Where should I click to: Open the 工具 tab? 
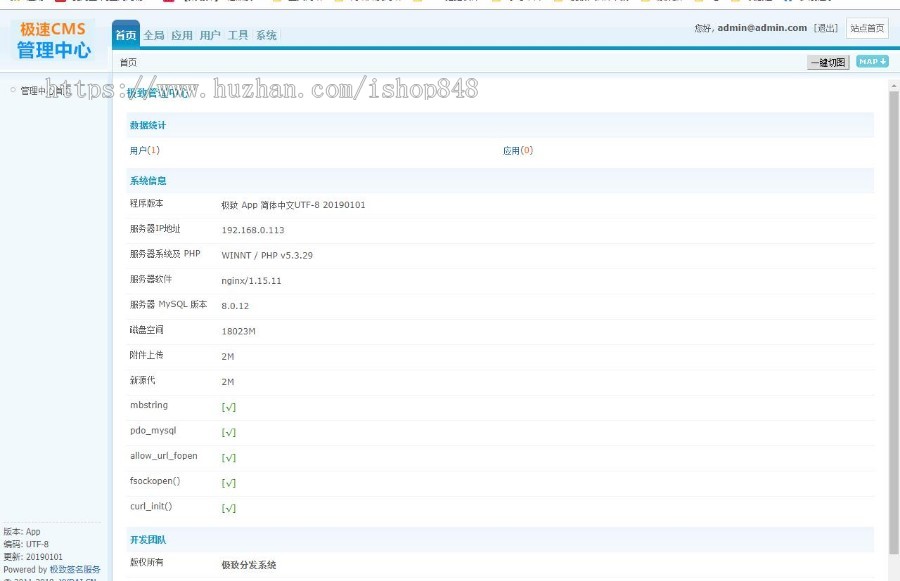(237, 33)
